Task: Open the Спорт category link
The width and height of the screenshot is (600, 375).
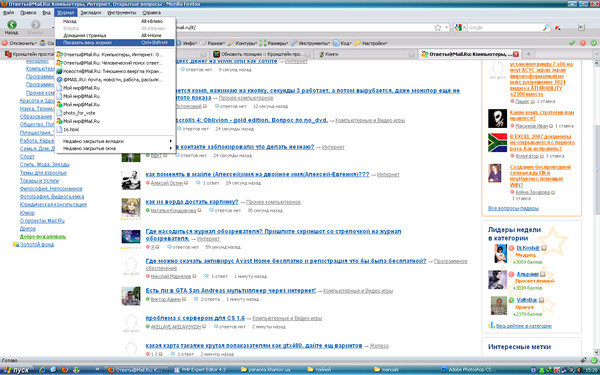Action: point(27,157)
